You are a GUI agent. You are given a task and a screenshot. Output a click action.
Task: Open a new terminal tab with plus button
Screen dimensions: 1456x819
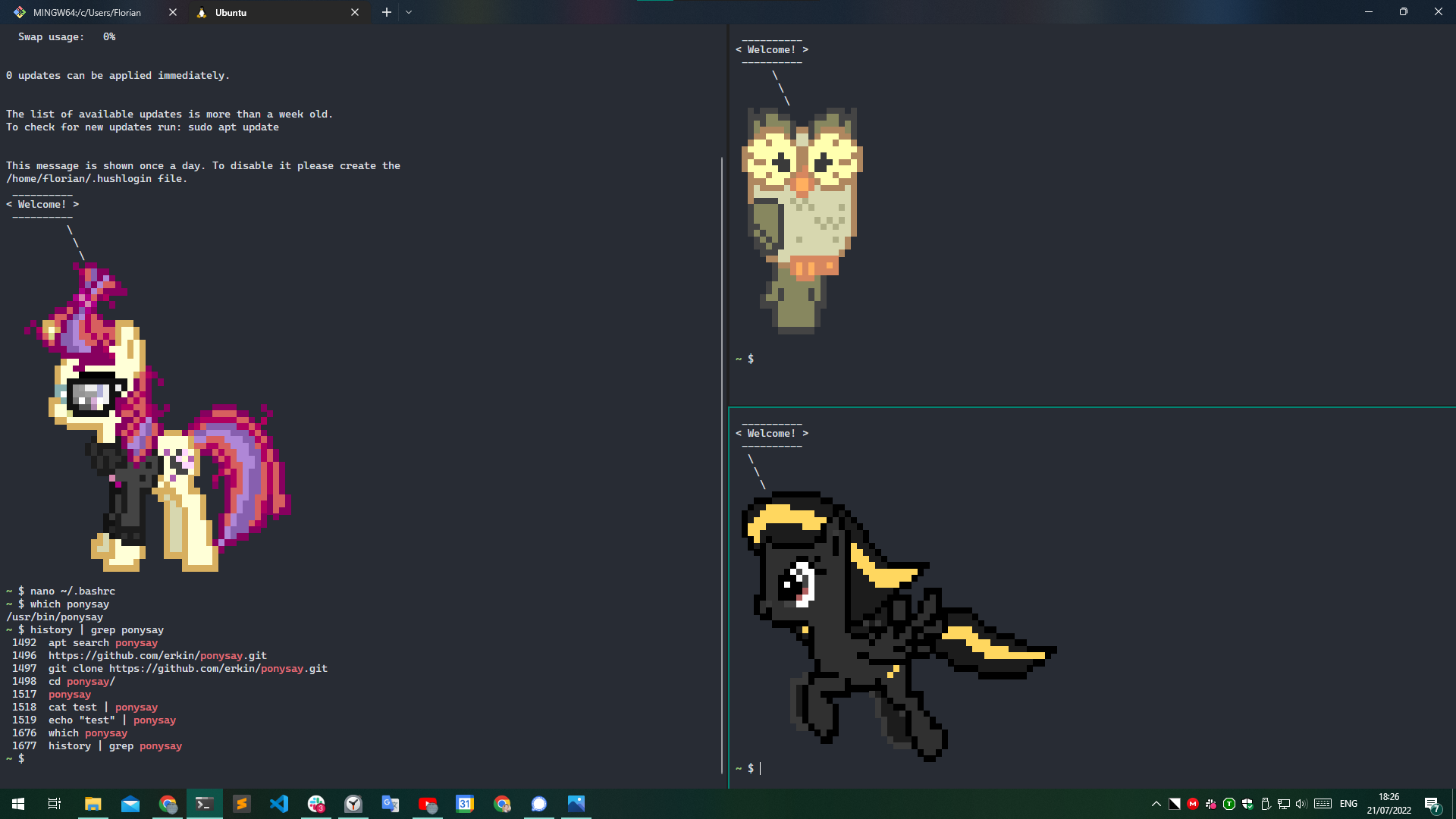point(387,12)
